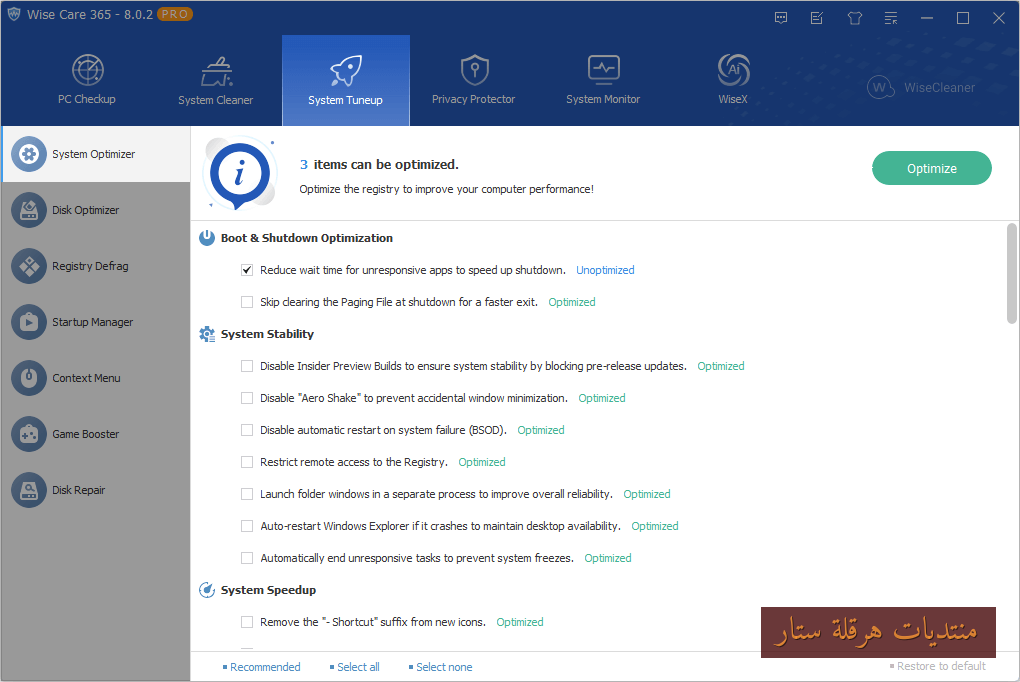Open the Context Menu sidebar label
Screen dimensions: 1020x682
click(87, 378)
